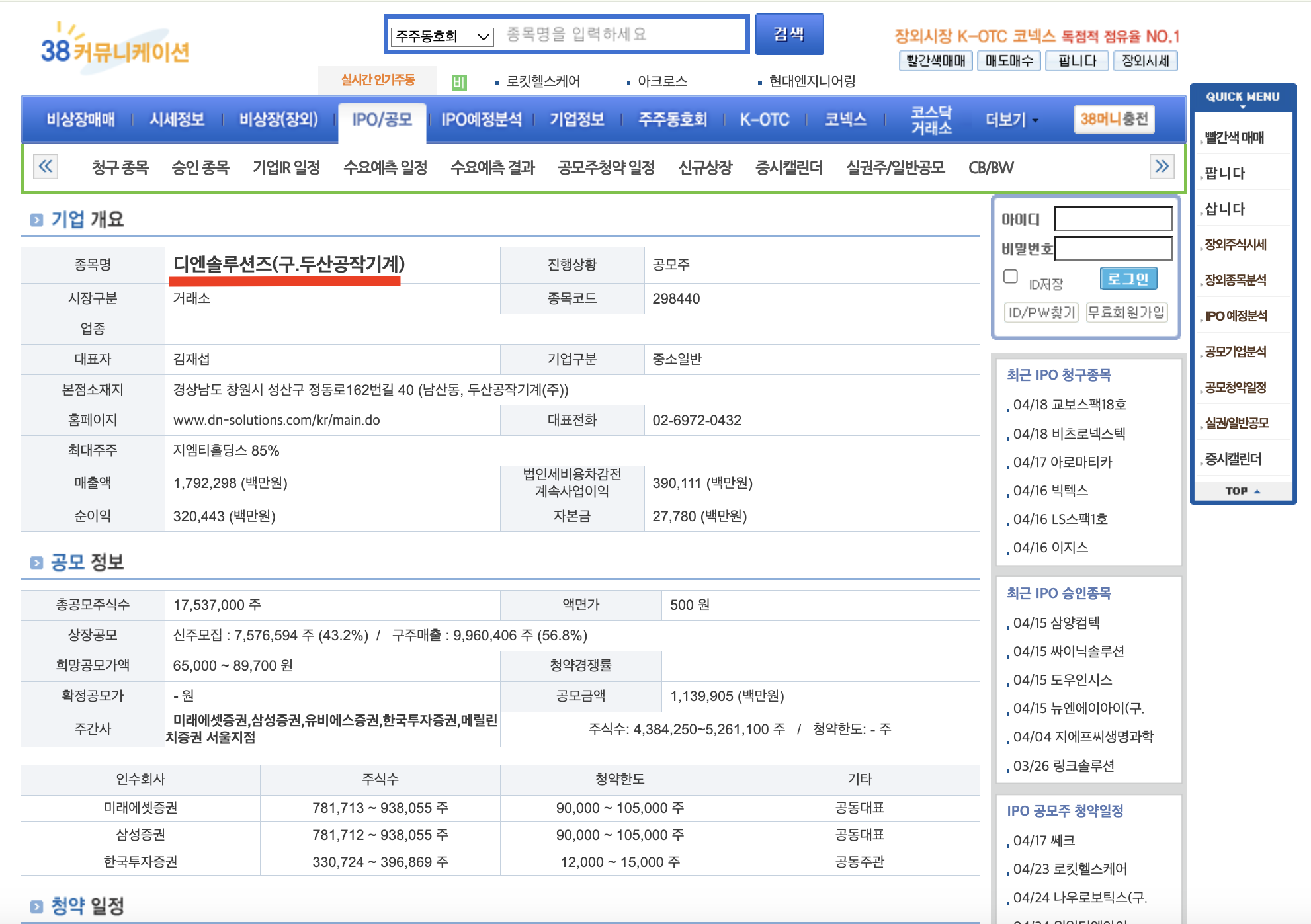This screenshot has height=924, width=1311.
Task: Open the 04/18 비츠로넥스텍 link
Action: pos(1069,434)
